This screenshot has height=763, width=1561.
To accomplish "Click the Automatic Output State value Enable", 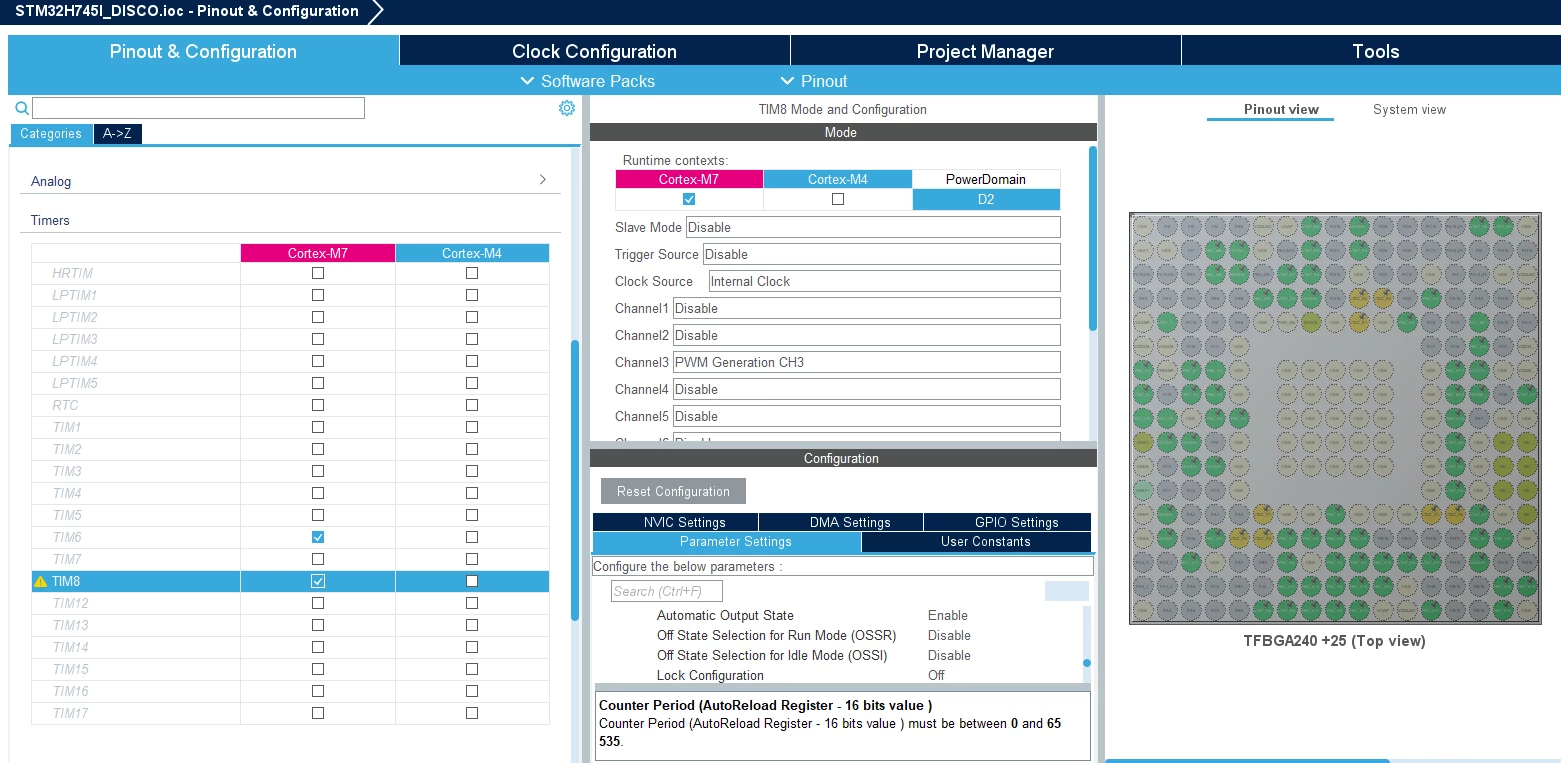I will 948,615.
